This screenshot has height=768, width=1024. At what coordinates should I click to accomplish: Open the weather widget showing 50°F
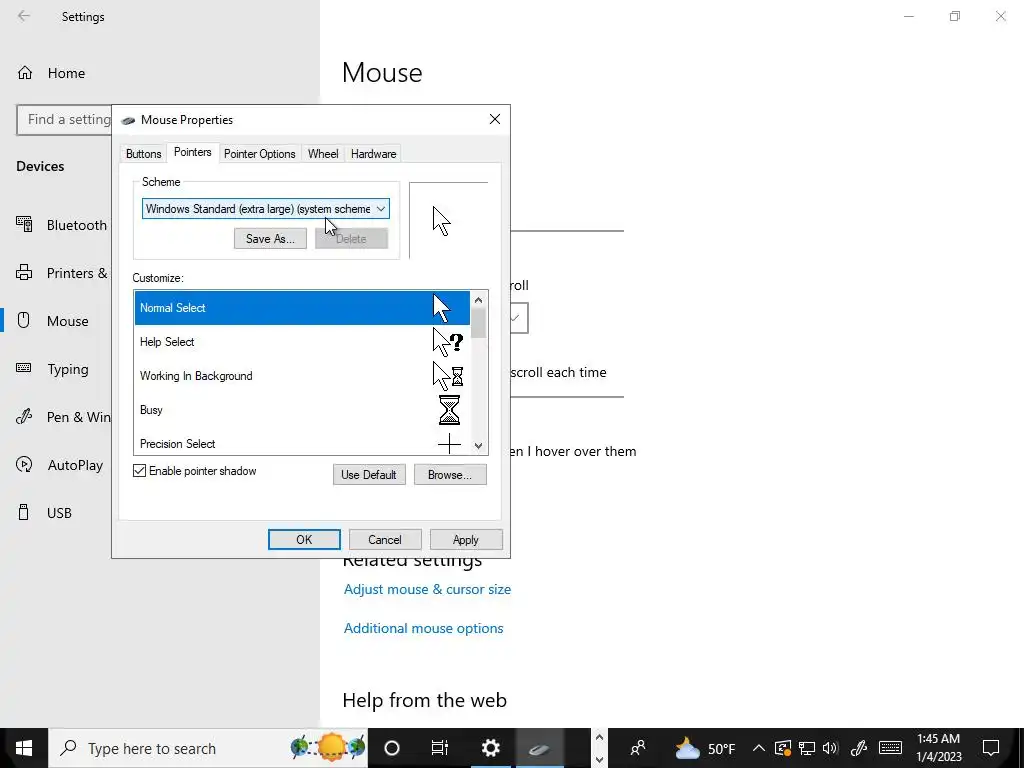(x=705, y=748)
